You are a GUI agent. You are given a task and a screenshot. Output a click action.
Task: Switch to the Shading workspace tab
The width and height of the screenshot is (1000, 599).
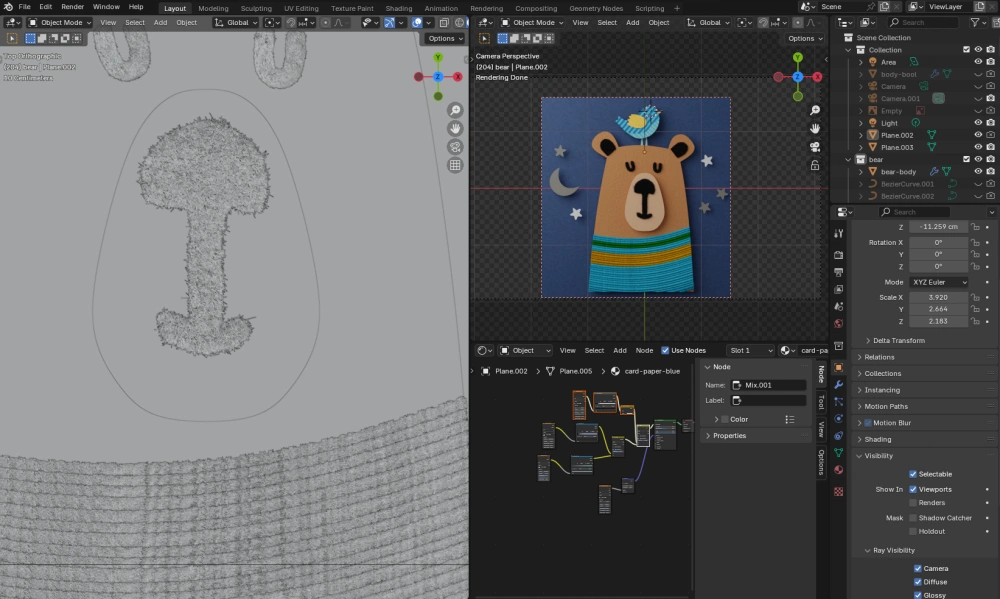click(398, 8)
